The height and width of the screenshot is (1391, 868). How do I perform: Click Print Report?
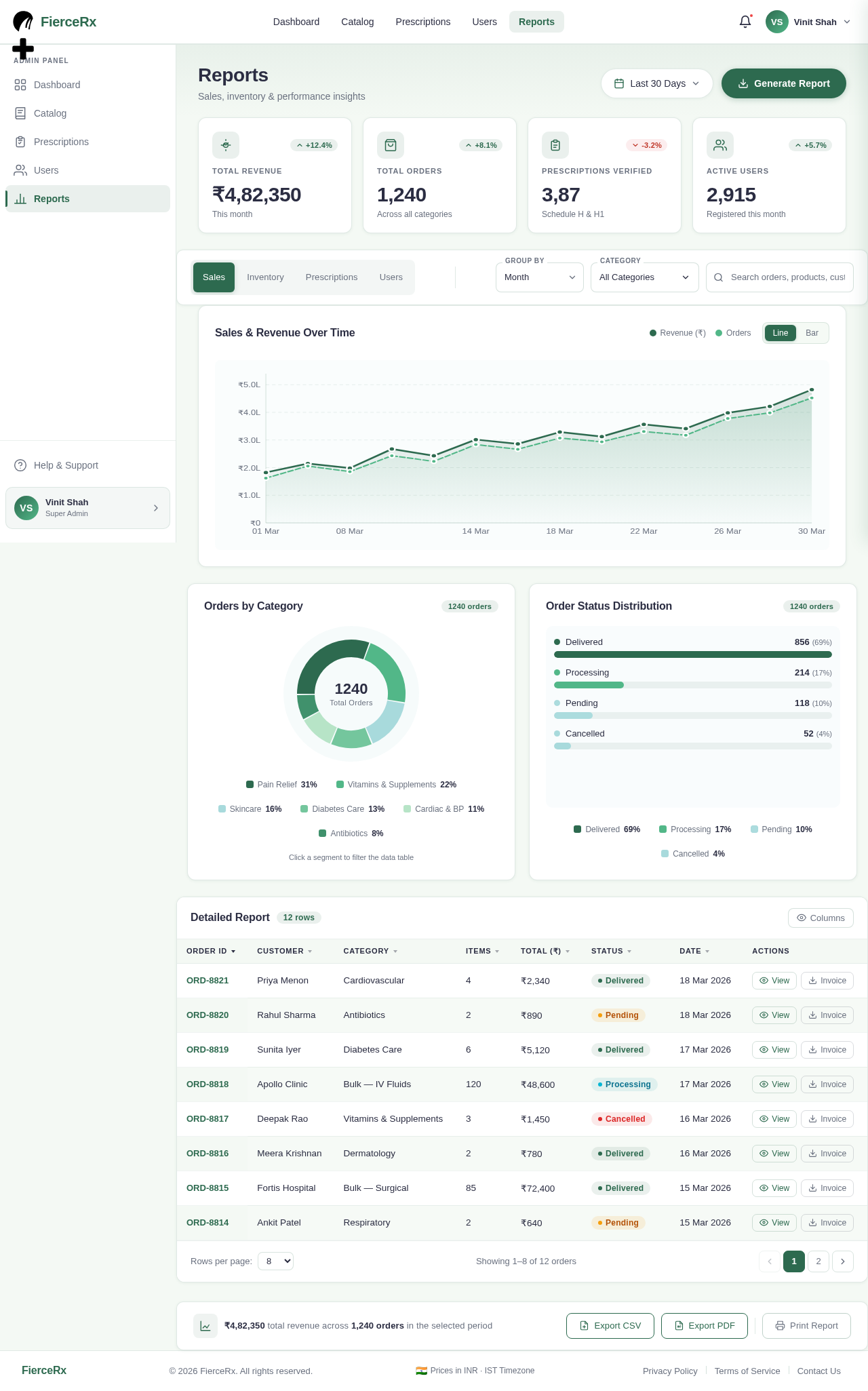806,1326
